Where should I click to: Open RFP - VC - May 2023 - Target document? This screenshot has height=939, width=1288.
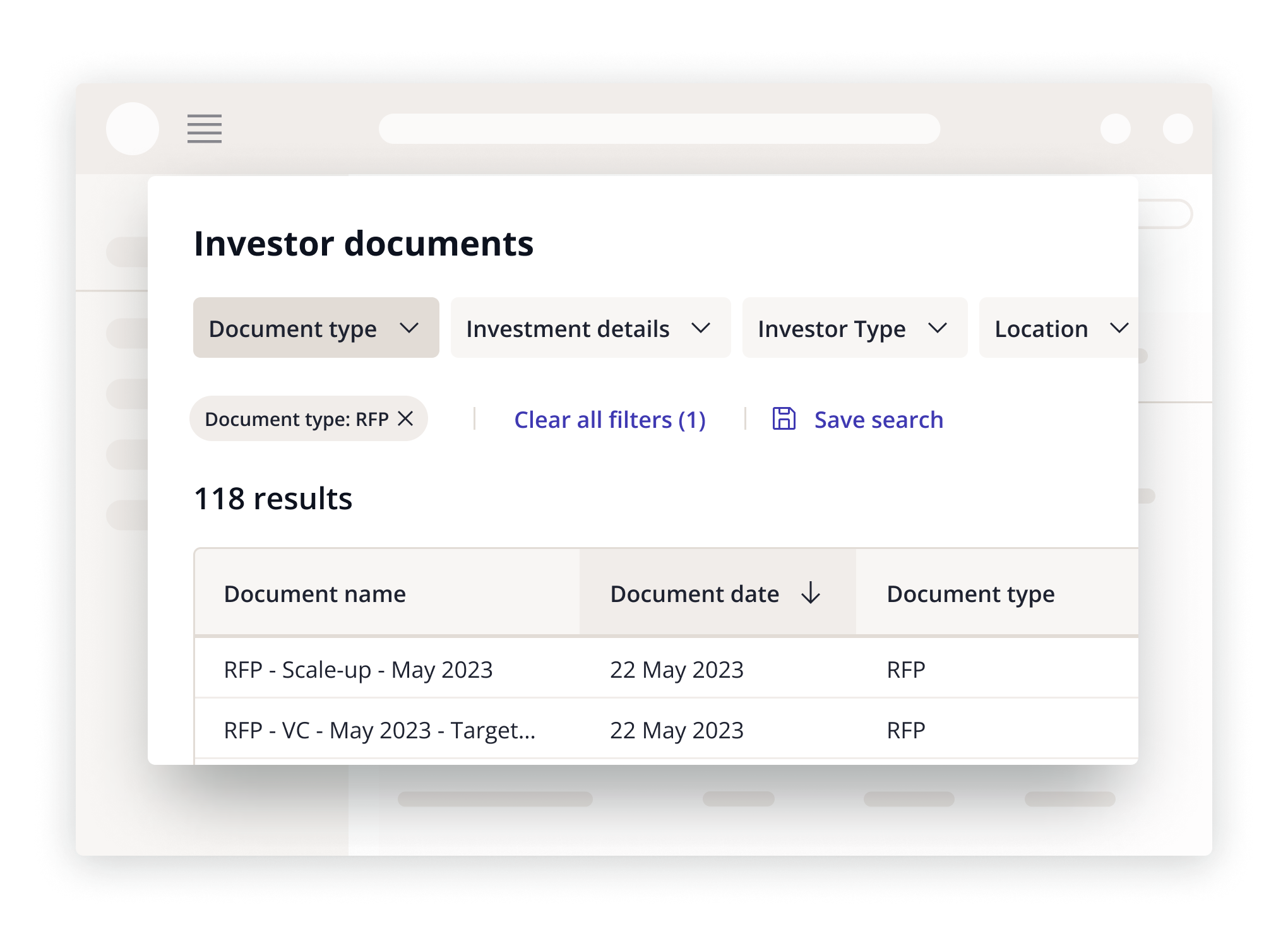tap(379, 730)
